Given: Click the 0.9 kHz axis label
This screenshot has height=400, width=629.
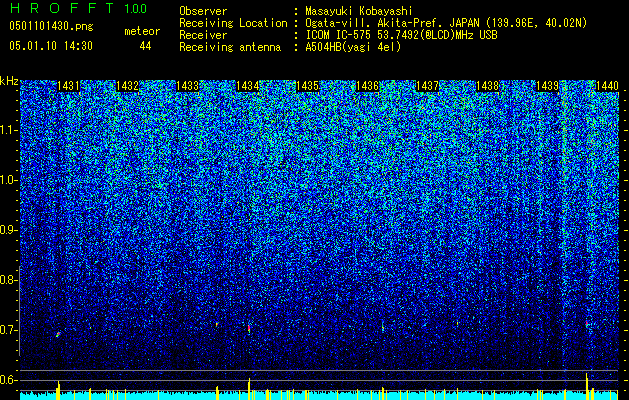Looking at the screenshot, I should click(x=9, y=230).
